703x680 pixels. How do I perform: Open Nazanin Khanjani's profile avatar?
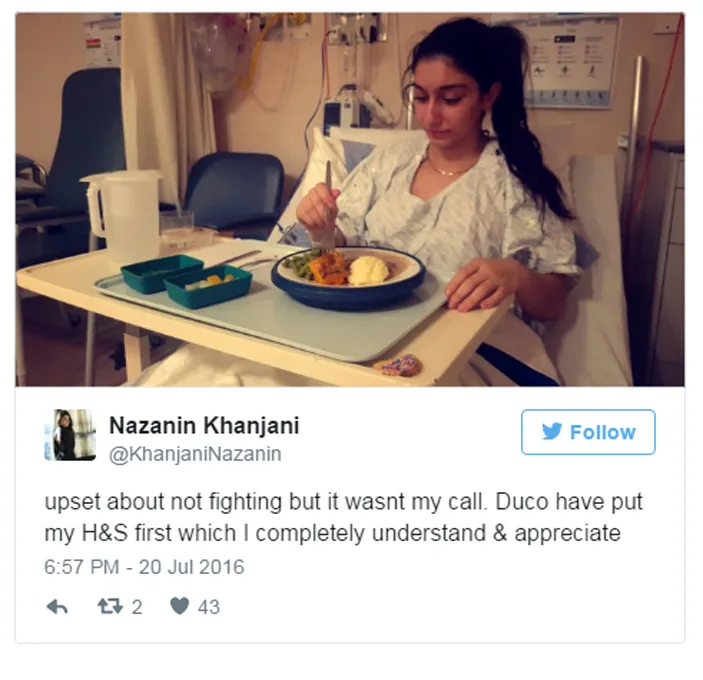point(70,435)
